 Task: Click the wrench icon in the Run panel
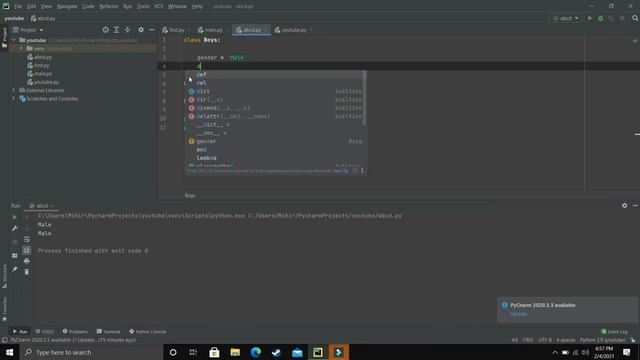pos(14,228)
